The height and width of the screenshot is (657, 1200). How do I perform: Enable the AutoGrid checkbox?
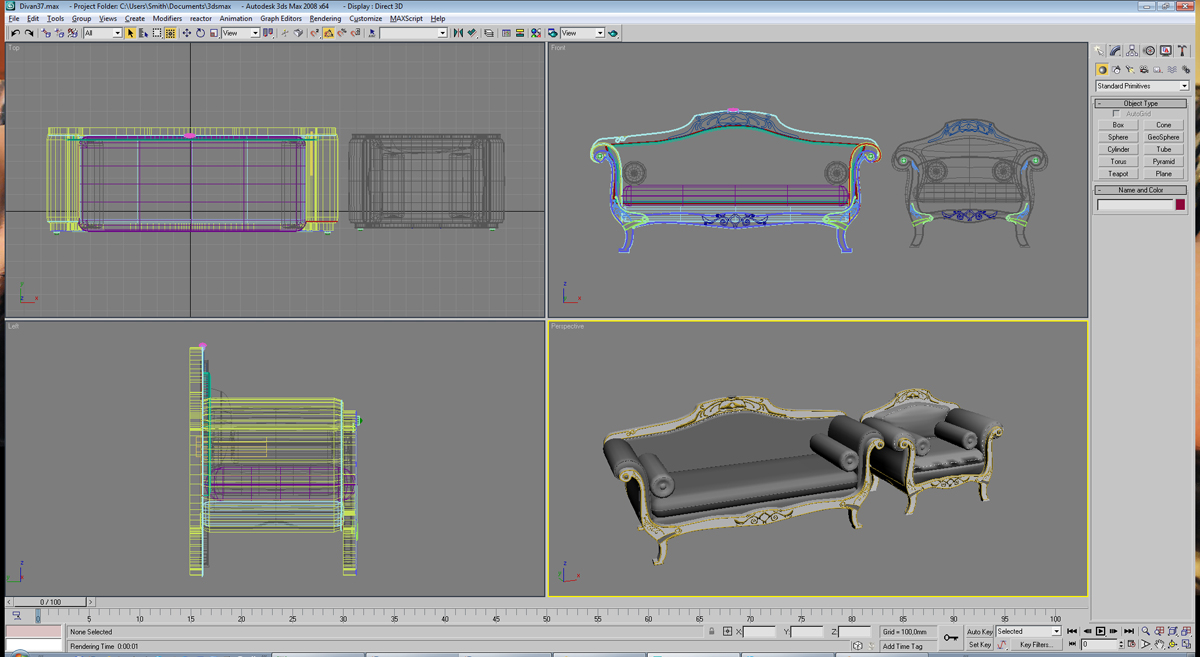click(x=1116, y=114)
